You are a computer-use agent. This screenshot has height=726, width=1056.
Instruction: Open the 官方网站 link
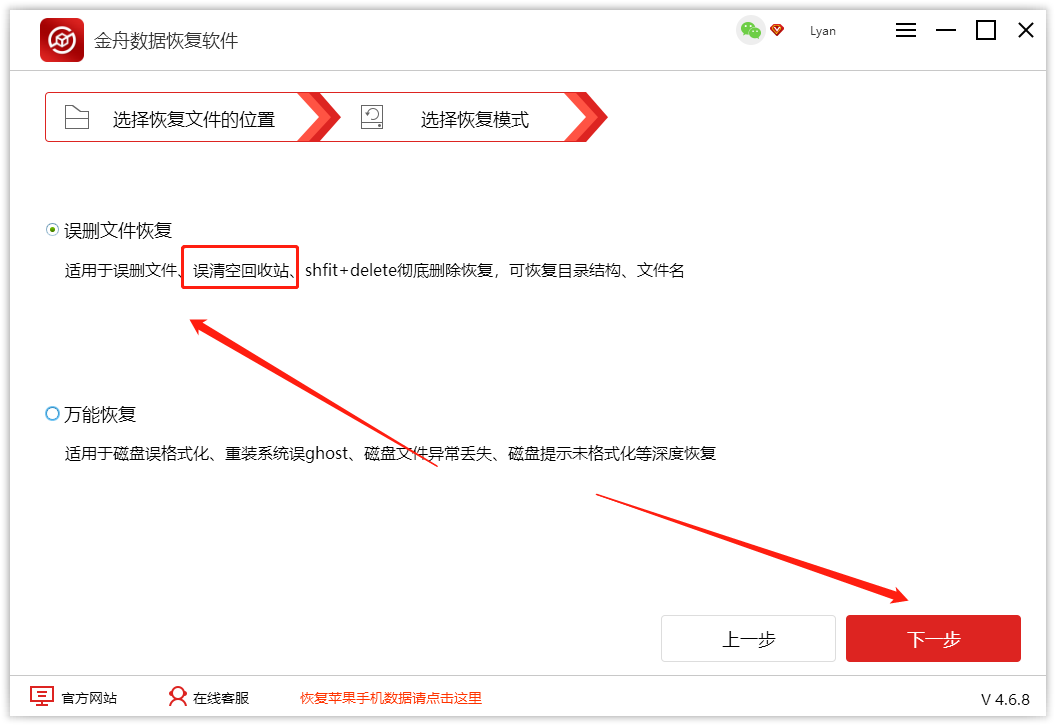point(89,698)
